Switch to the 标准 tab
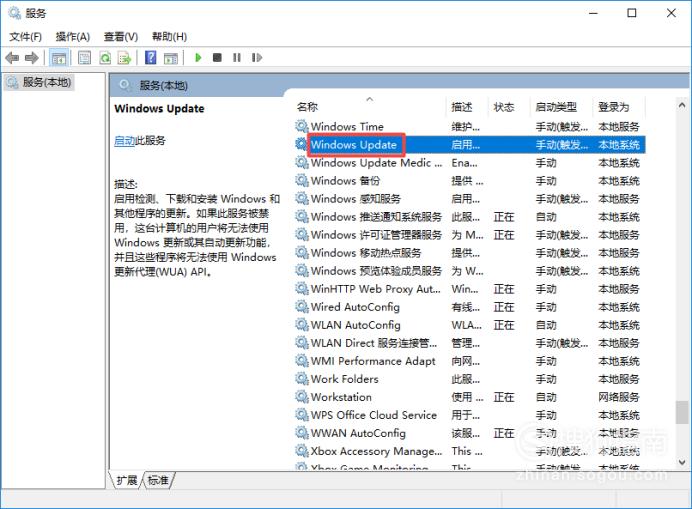Viewport: 692px width, 509px height. click(x=158, y=480)
